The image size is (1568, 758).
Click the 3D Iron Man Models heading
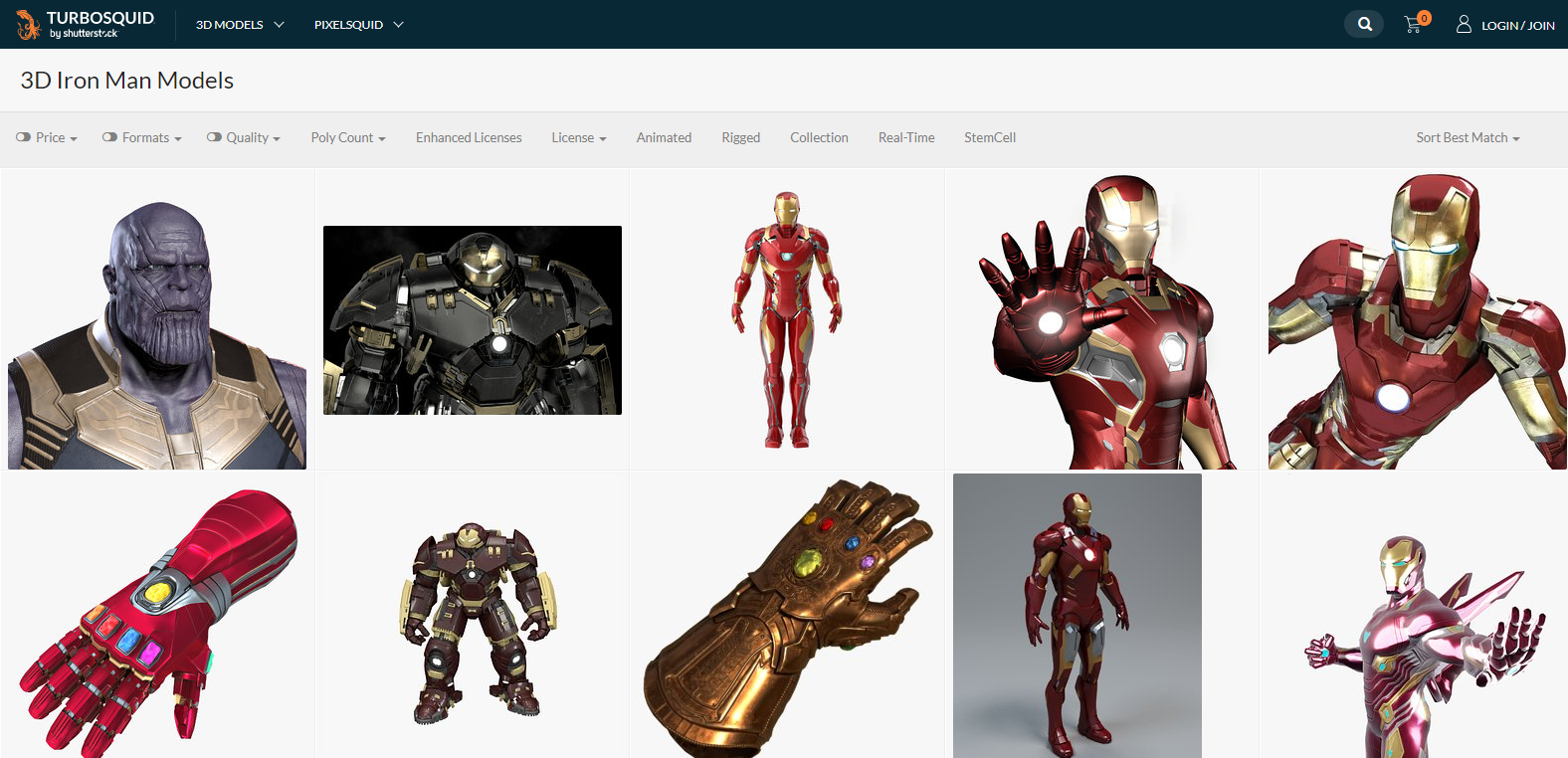point(127,81)
